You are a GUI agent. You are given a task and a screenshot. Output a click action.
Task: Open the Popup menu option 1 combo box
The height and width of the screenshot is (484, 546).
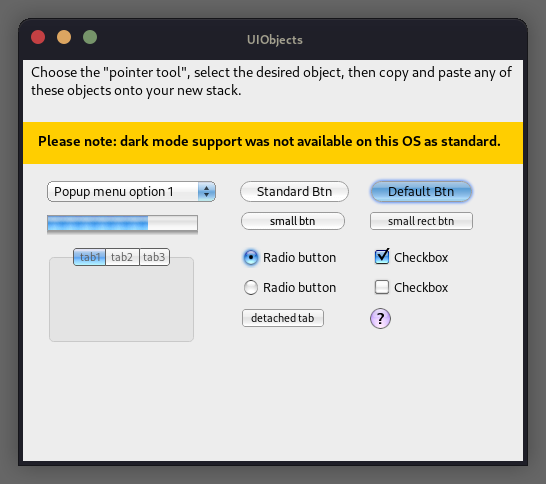(131, 192)
